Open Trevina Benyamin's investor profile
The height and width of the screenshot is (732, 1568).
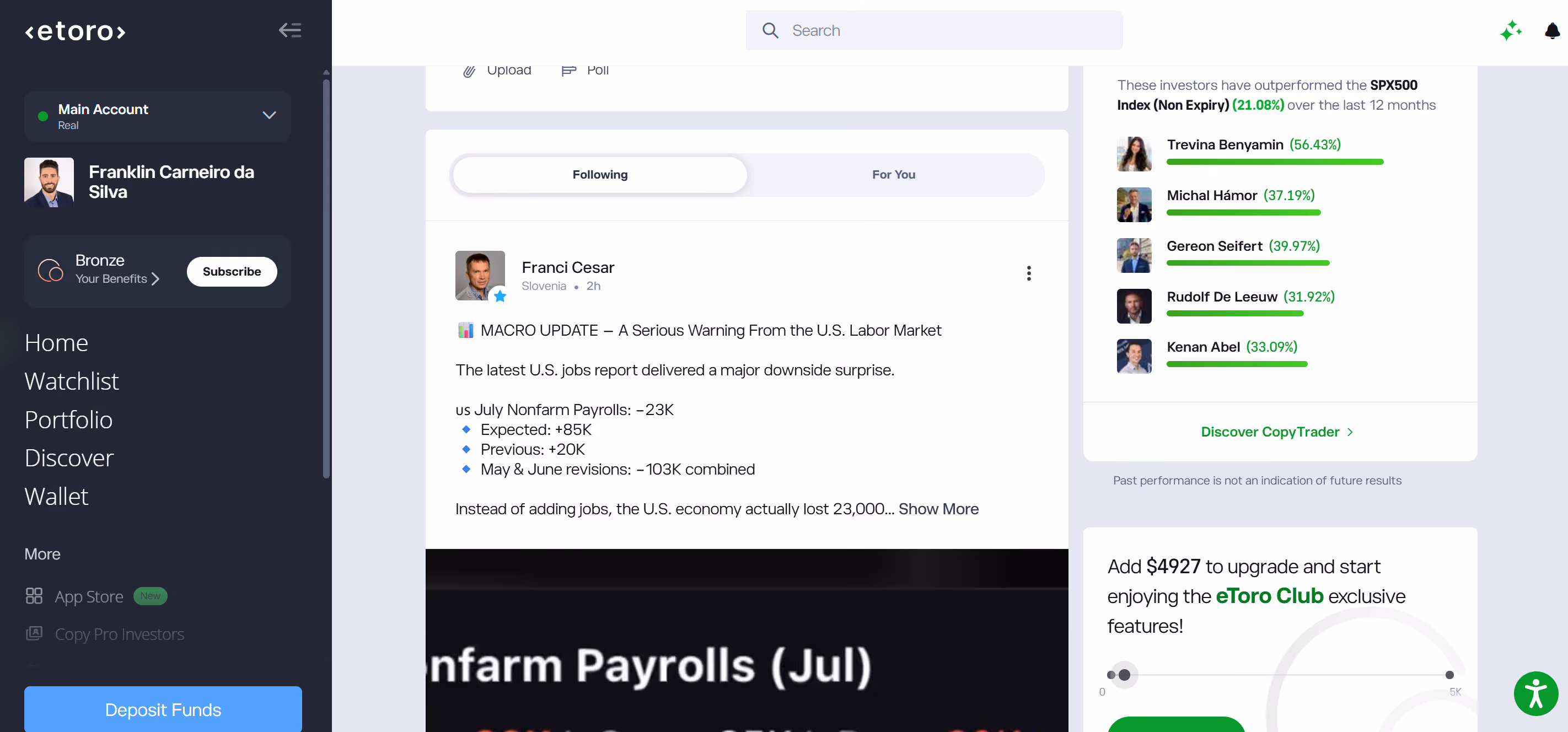point(1225,145)
